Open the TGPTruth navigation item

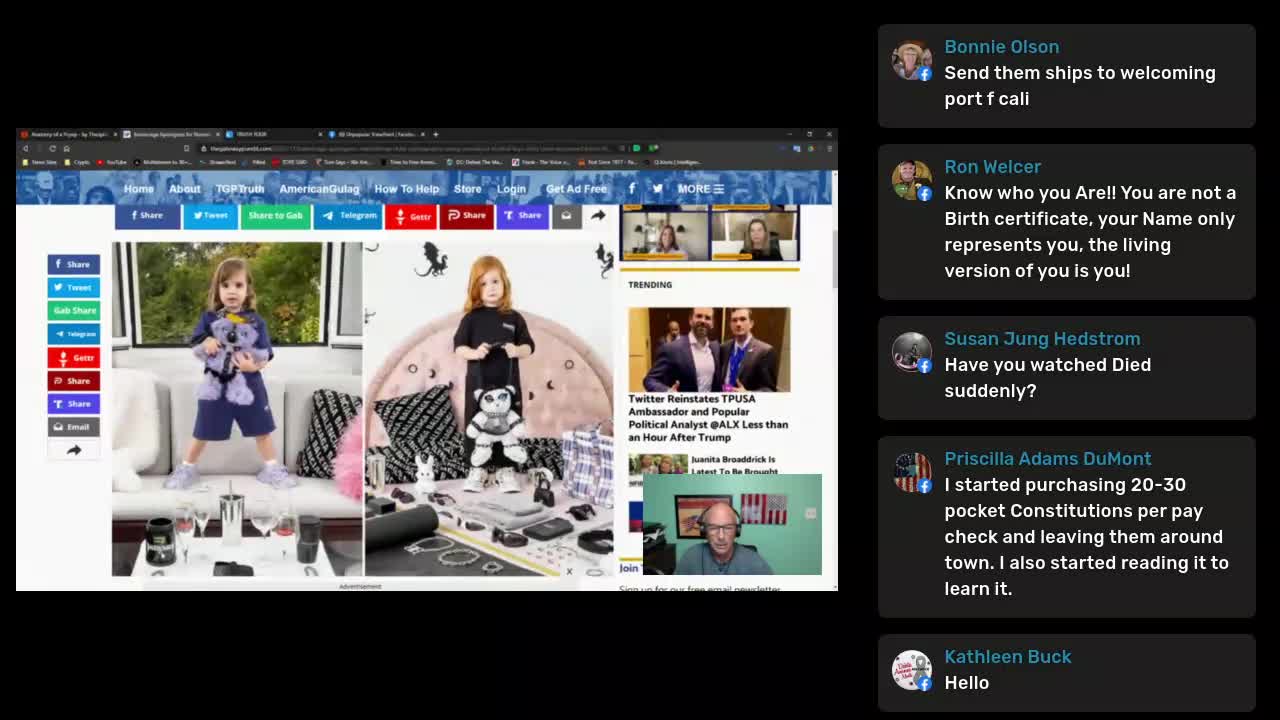[x=240, y=188]
